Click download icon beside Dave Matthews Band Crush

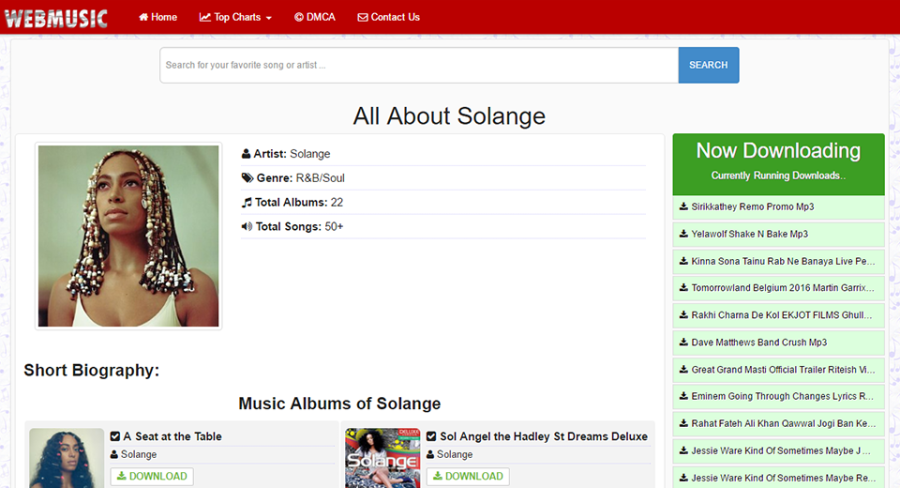[x=684, y=342]
